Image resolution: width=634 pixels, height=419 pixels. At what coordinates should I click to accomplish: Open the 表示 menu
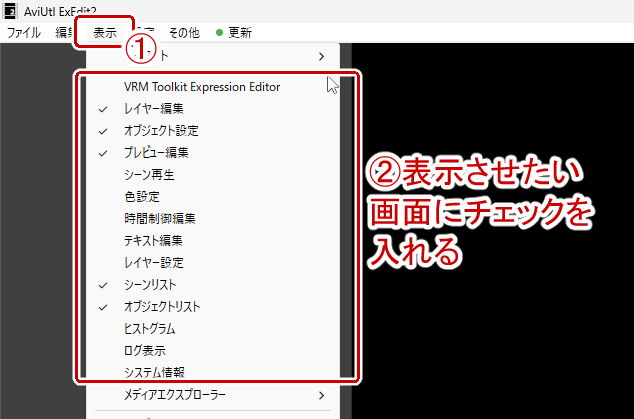pyautogui.click(x=104, y=32)
